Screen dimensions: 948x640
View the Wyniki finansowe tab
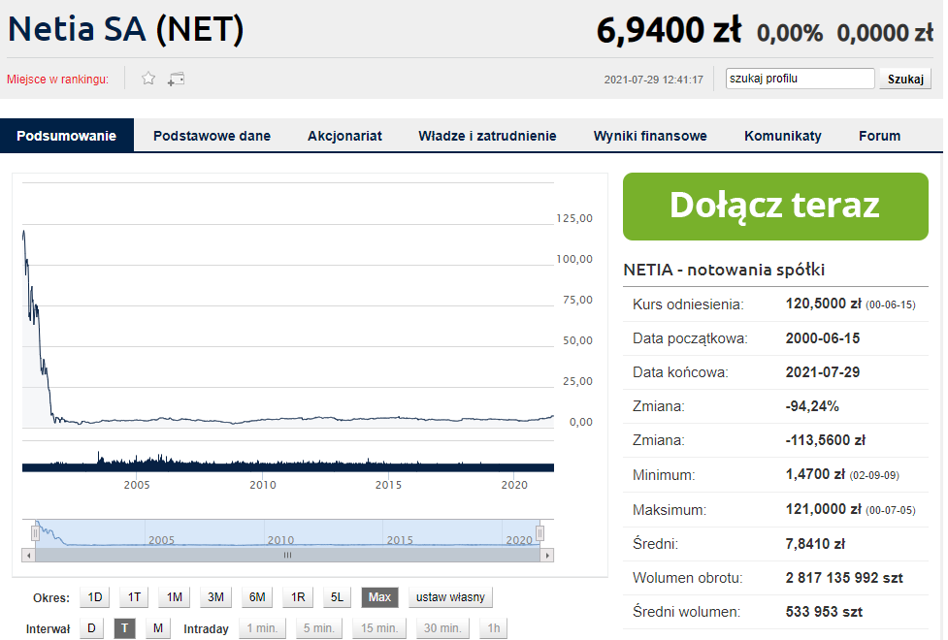click(650, 136)
